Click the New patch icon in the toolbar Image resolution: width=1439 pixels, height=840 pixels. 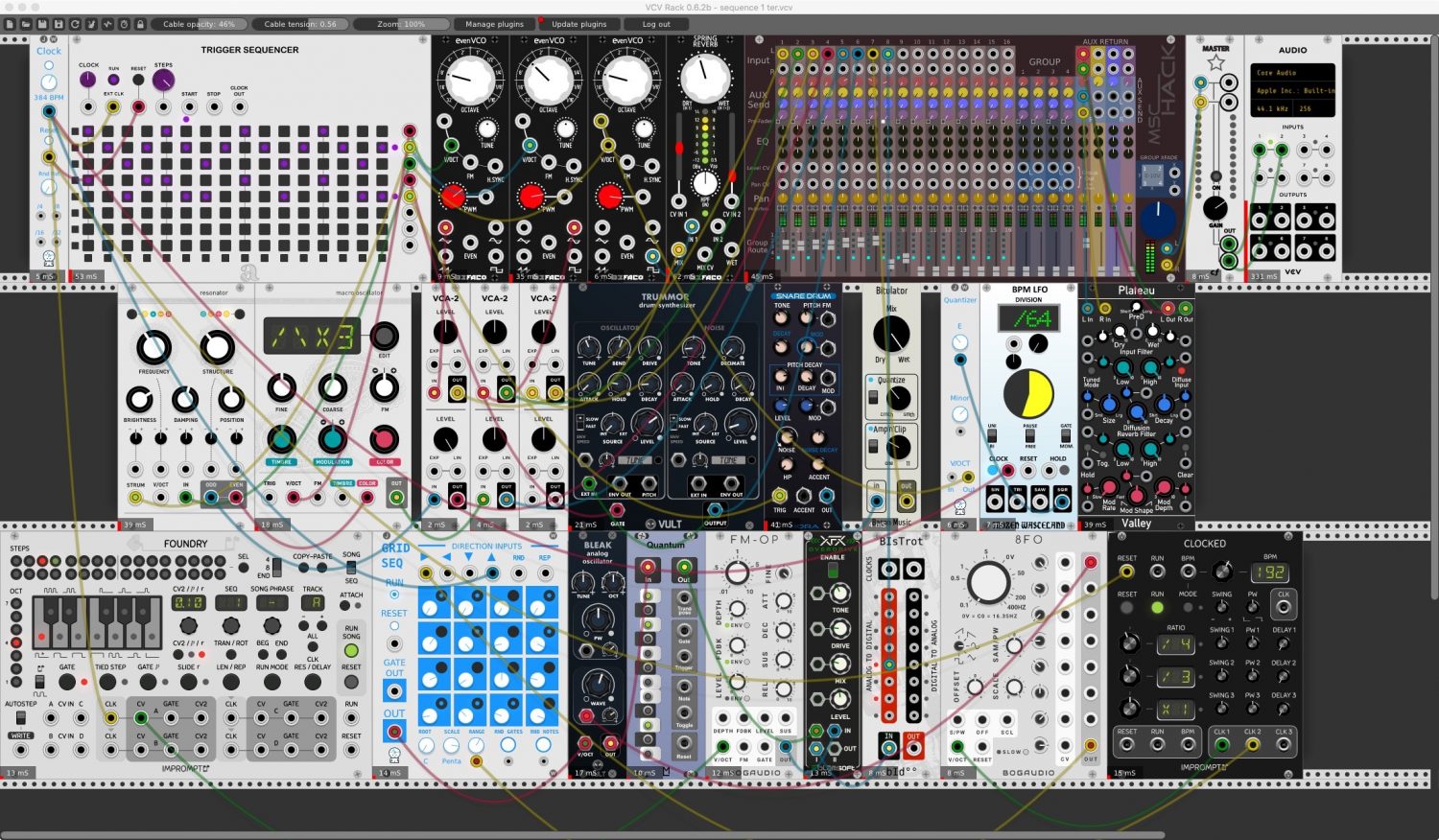tap(10, 24)
